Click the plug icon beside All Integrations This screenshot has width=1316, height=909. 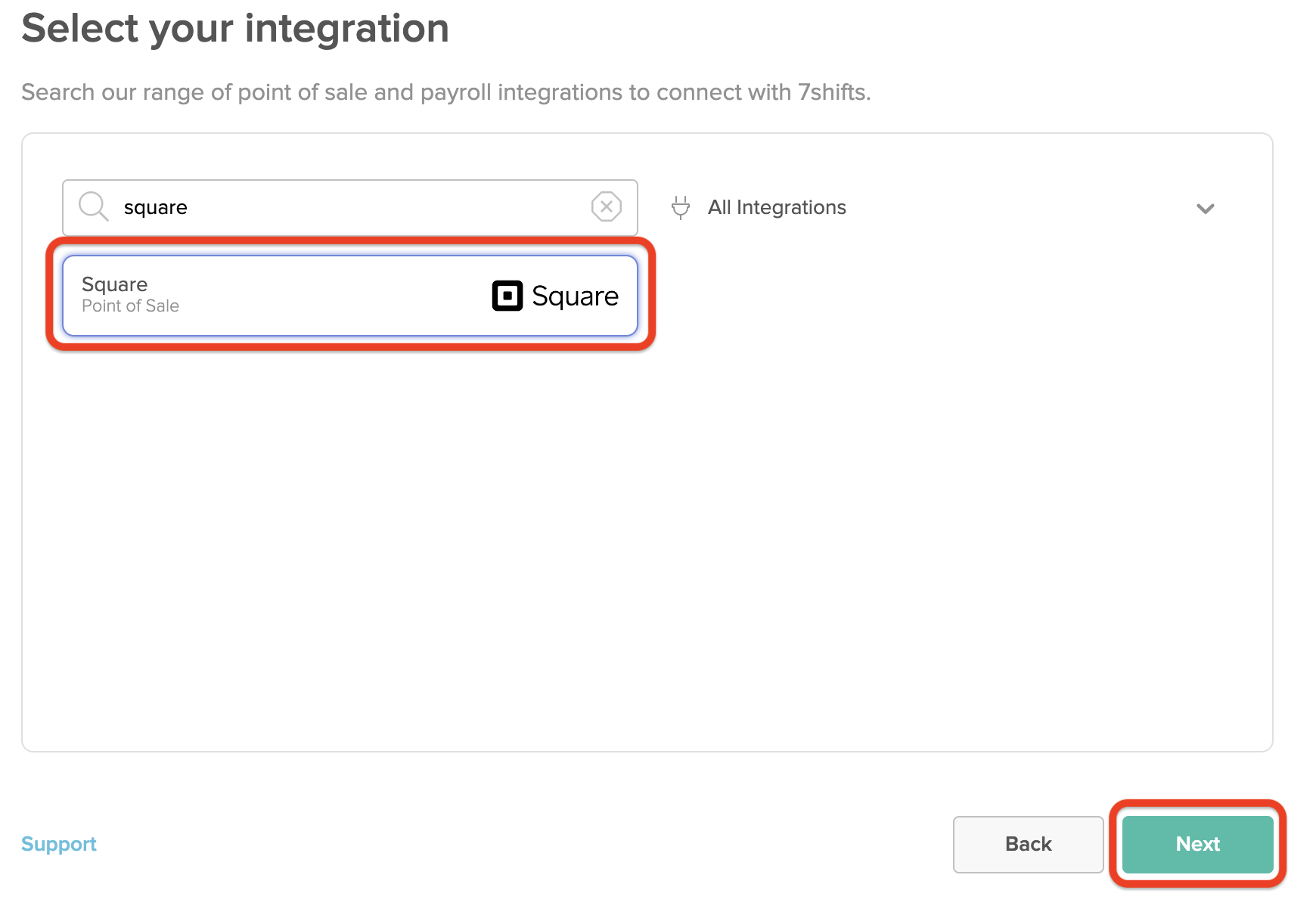click(x=681, y=207)
